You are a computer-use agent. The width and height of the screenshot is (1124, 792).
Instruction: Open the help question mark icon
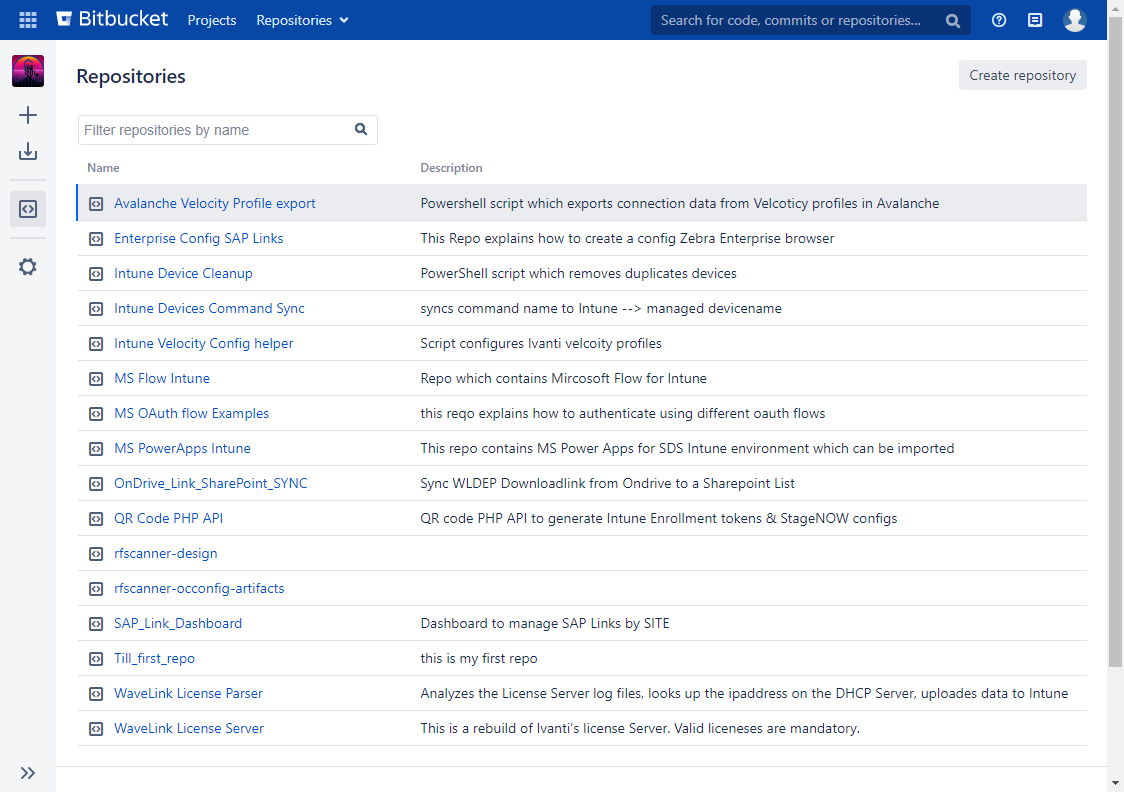(x=999, y=20)
